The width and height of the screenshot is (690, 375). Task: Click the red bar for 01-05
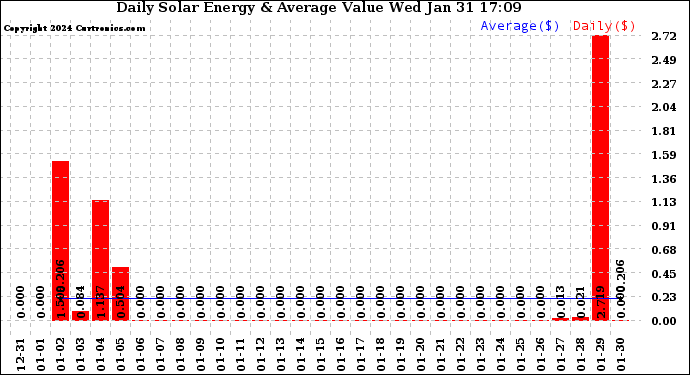tap(120, 294)
